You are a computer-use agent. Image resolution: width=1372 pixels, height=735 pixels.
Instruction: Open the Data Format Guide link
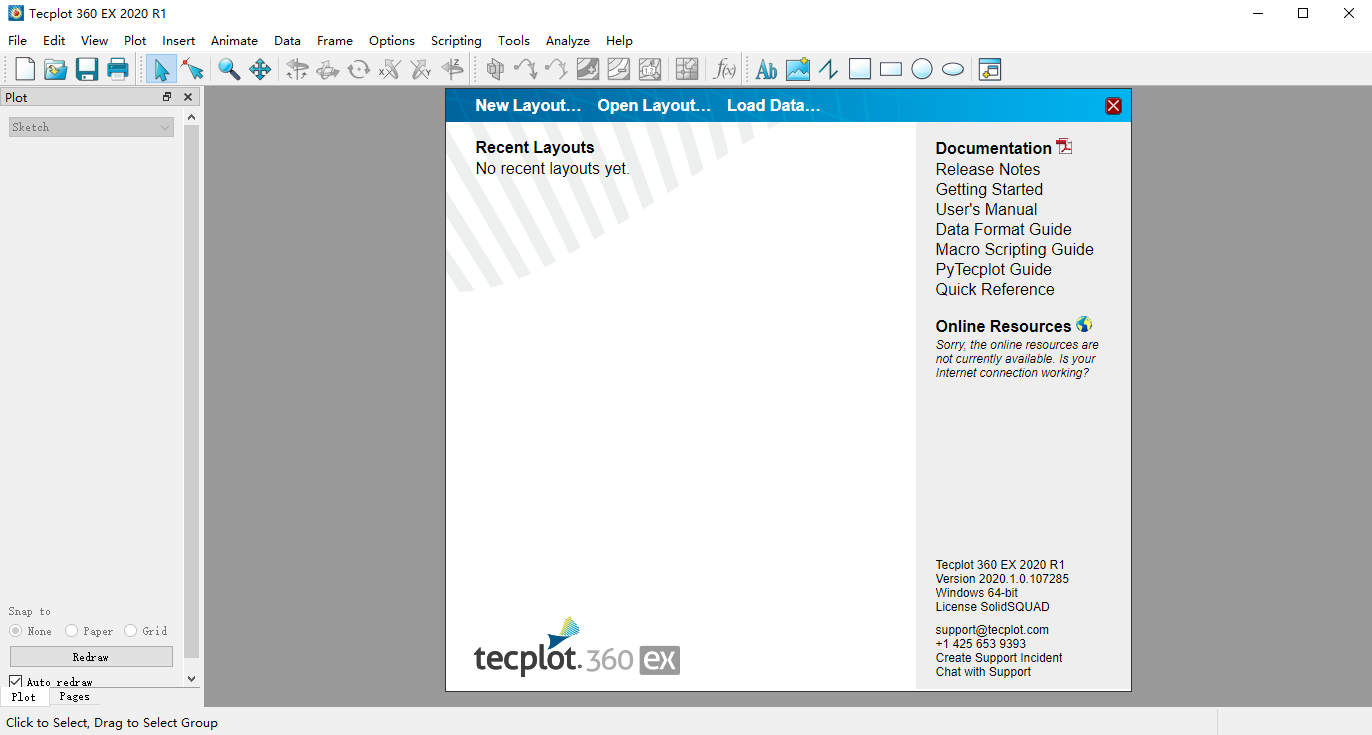(1003, 230)
